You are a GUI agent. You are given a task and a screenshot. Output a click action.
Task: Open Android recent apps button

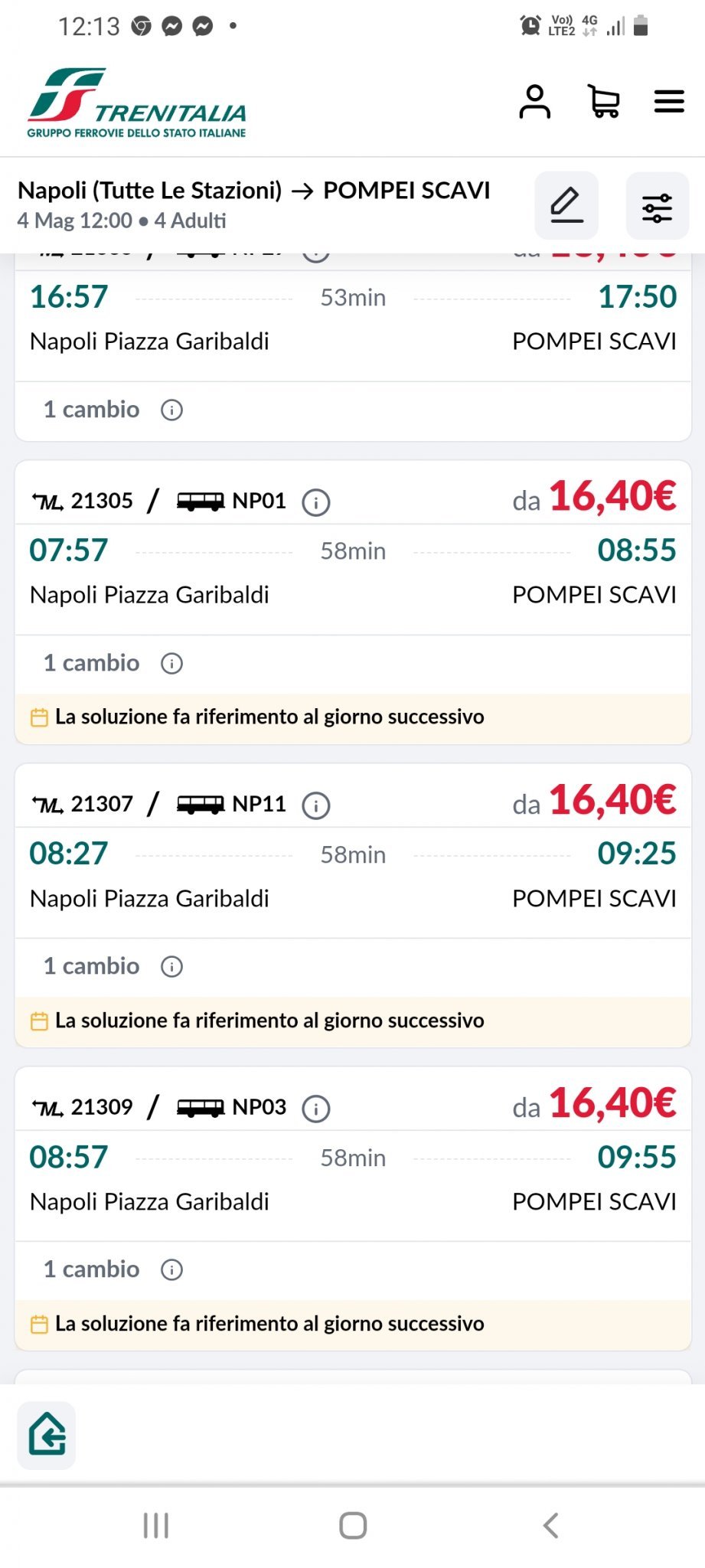tap(156, 1525)
